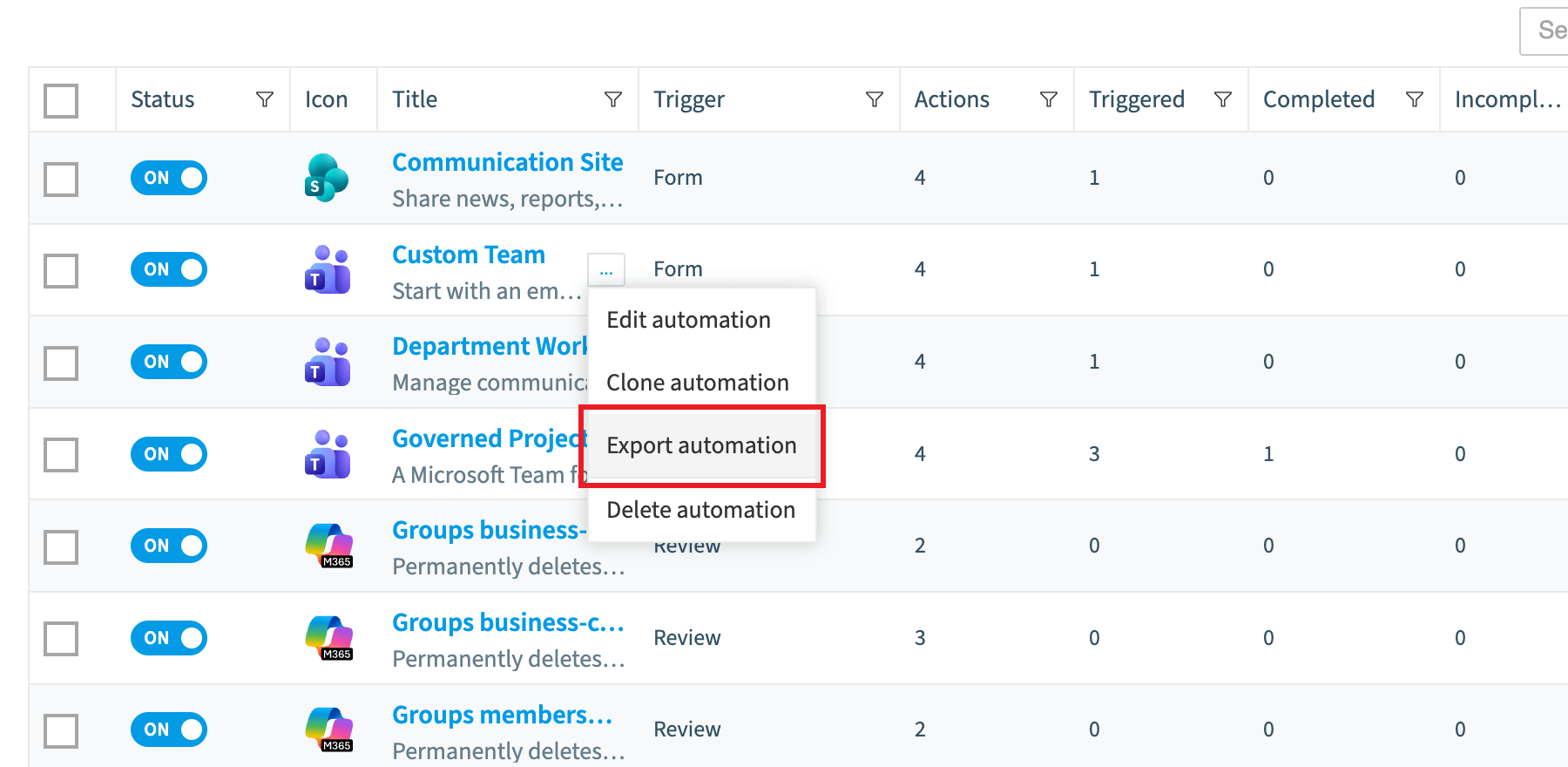Open the Triggered column filter
Image resolution: width=1568 pixels, height=767 pixels.
click(1223, 99)
